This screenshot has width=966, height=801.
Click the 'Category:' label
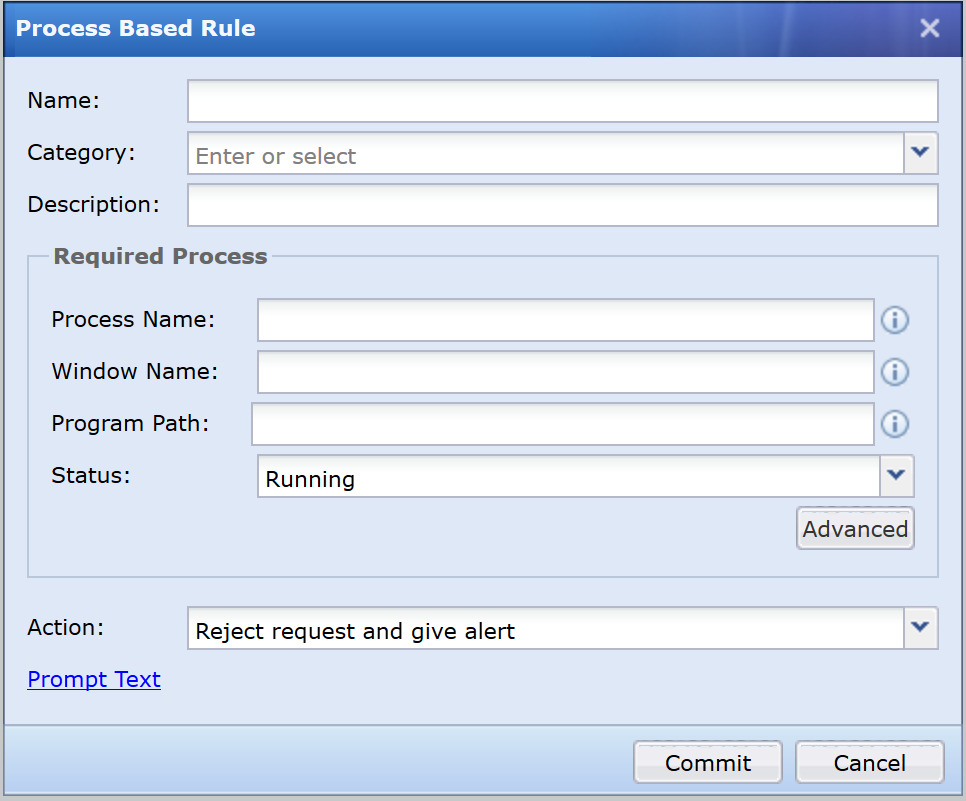point(81,152)
